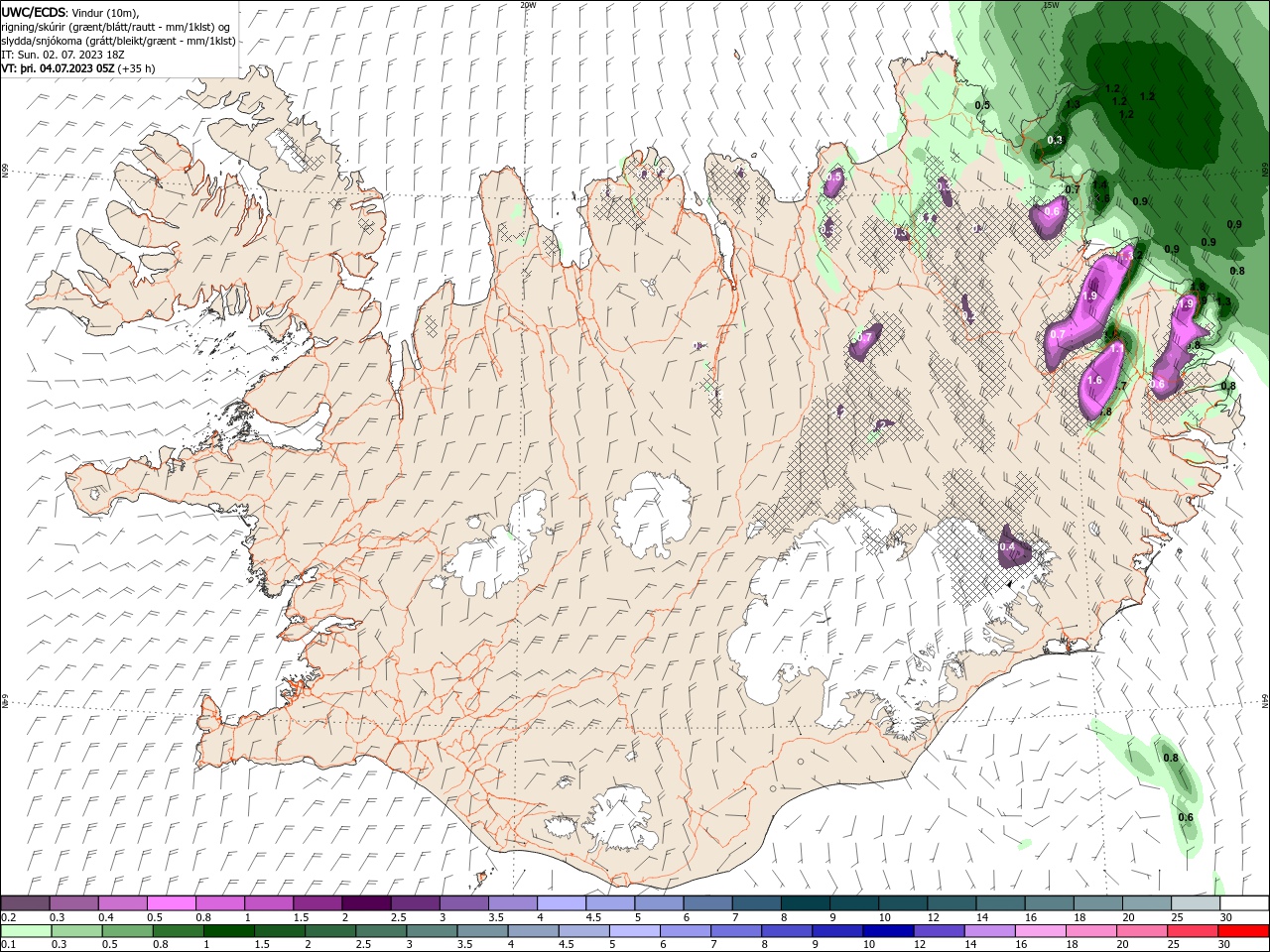Screen dimensions: 1270x952
Task: Click the 0.8 value in the southeast offshore rain band
Action: (x=1171, y=758)
